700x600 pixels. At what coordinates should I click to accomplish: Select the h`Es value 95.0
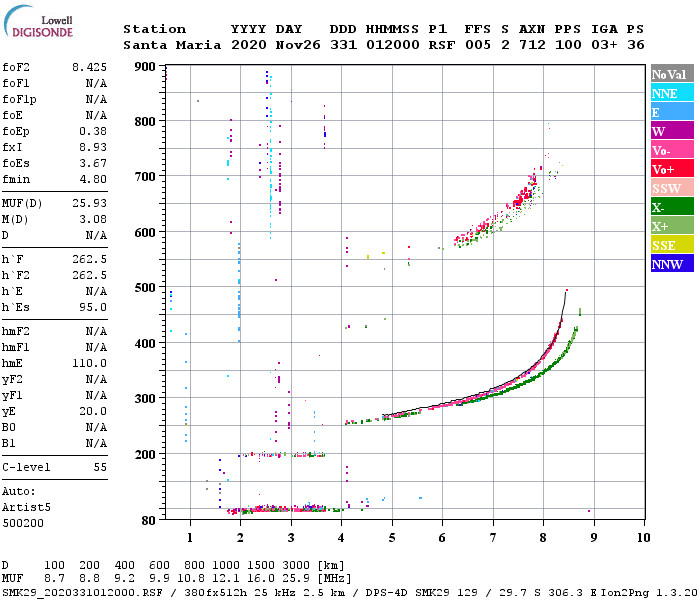[x=93, y=308]
